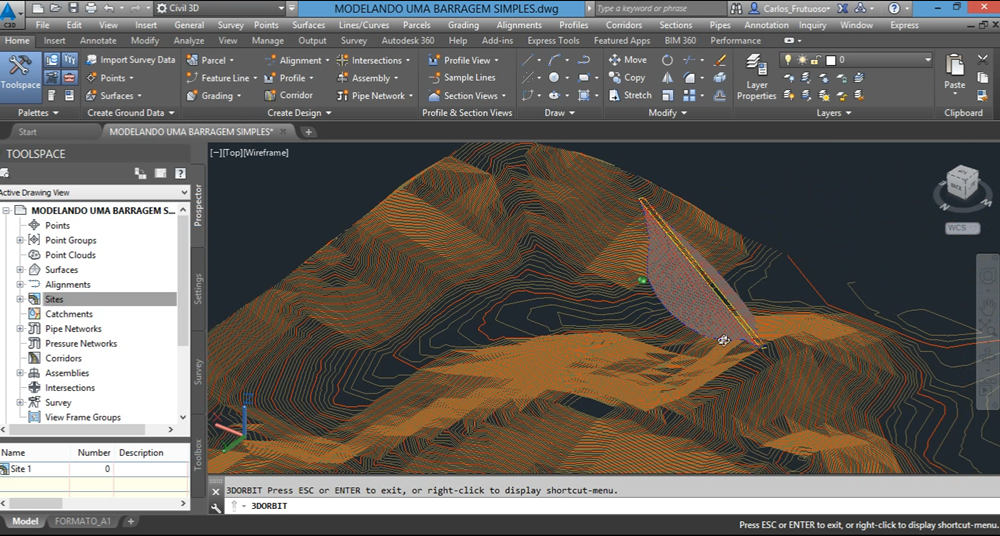Open the Active Drawing View dropdown
The image size is (1000, 536).
(94, 192)
